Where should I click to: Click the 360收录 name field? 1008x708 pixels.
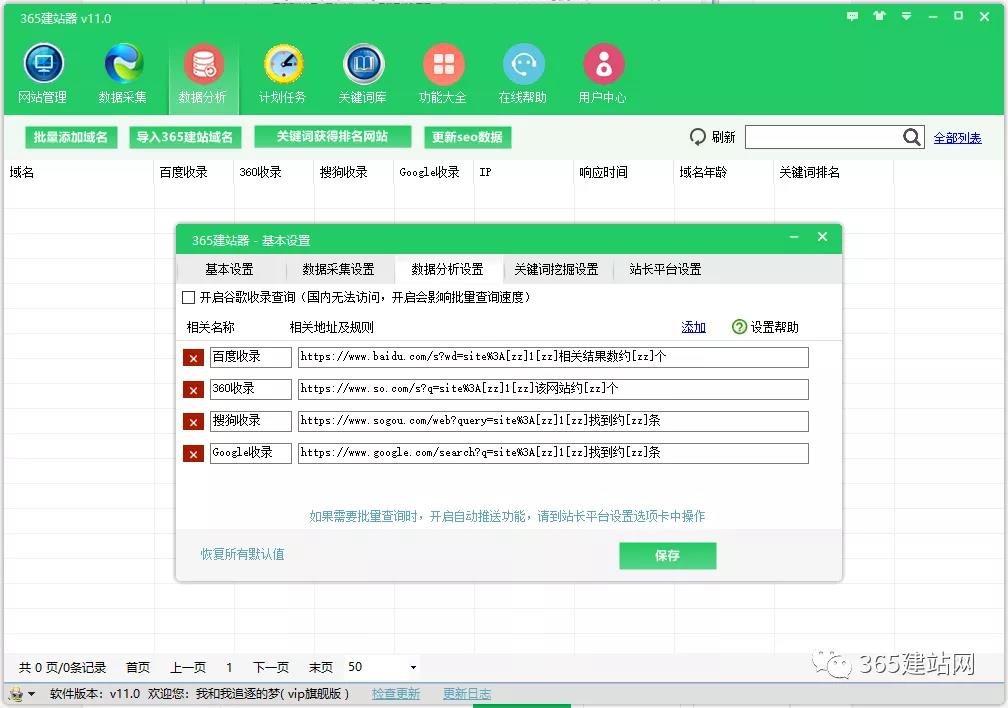[x=251, y=389]
